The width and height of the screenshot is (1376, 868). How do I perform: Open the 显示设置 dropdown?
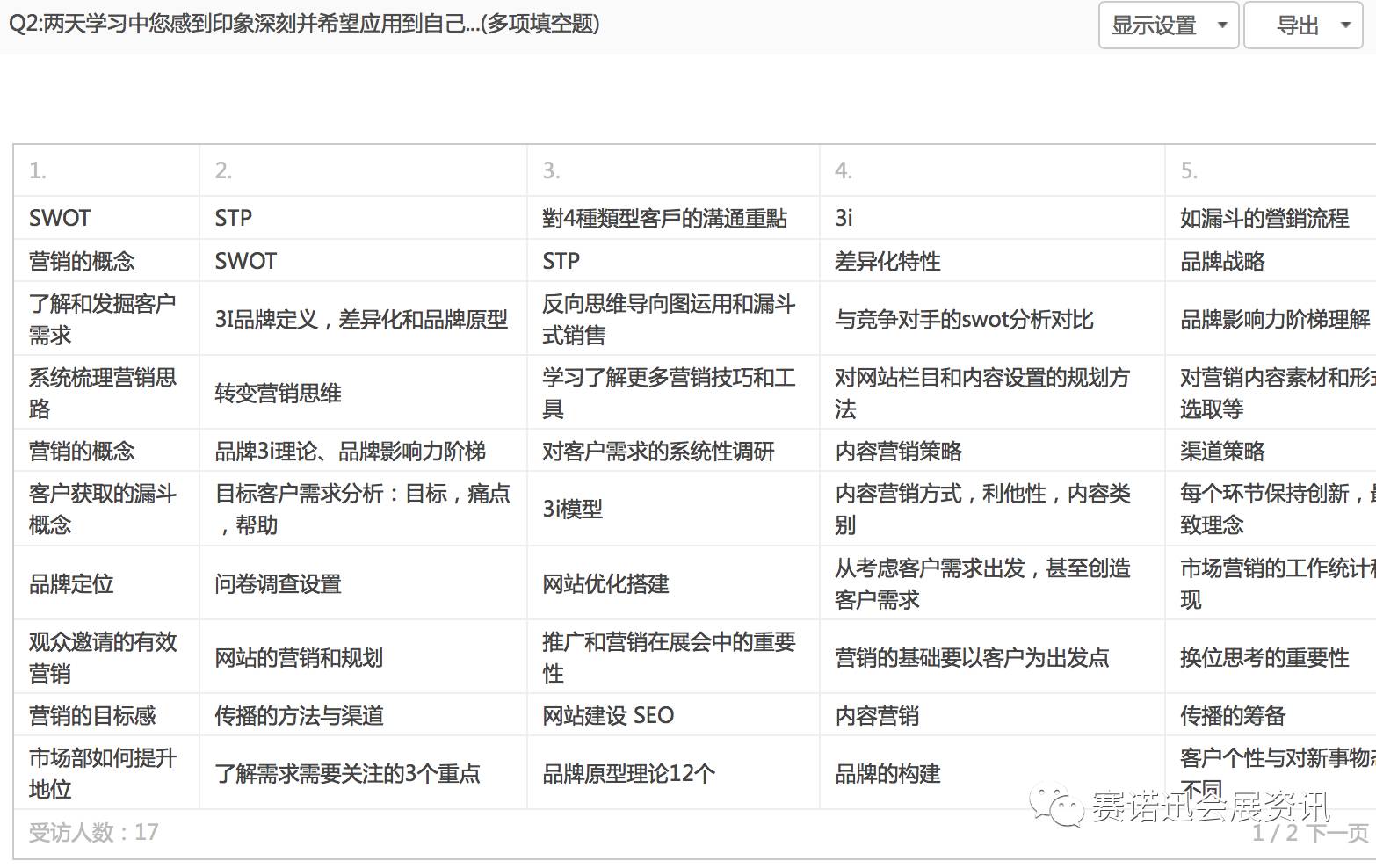coord(1169,25)
